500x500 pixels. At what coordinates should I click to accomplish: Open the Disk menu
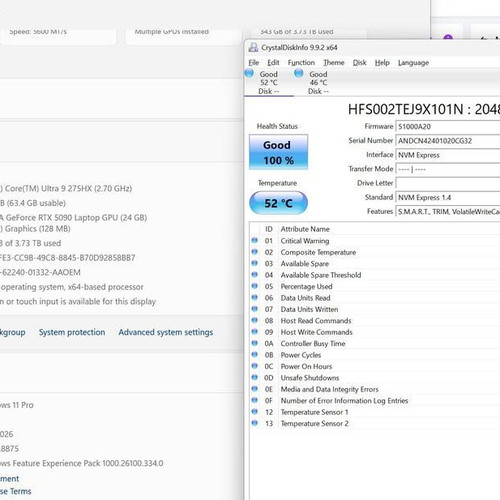pyautogui.click(x=360, y=63)
